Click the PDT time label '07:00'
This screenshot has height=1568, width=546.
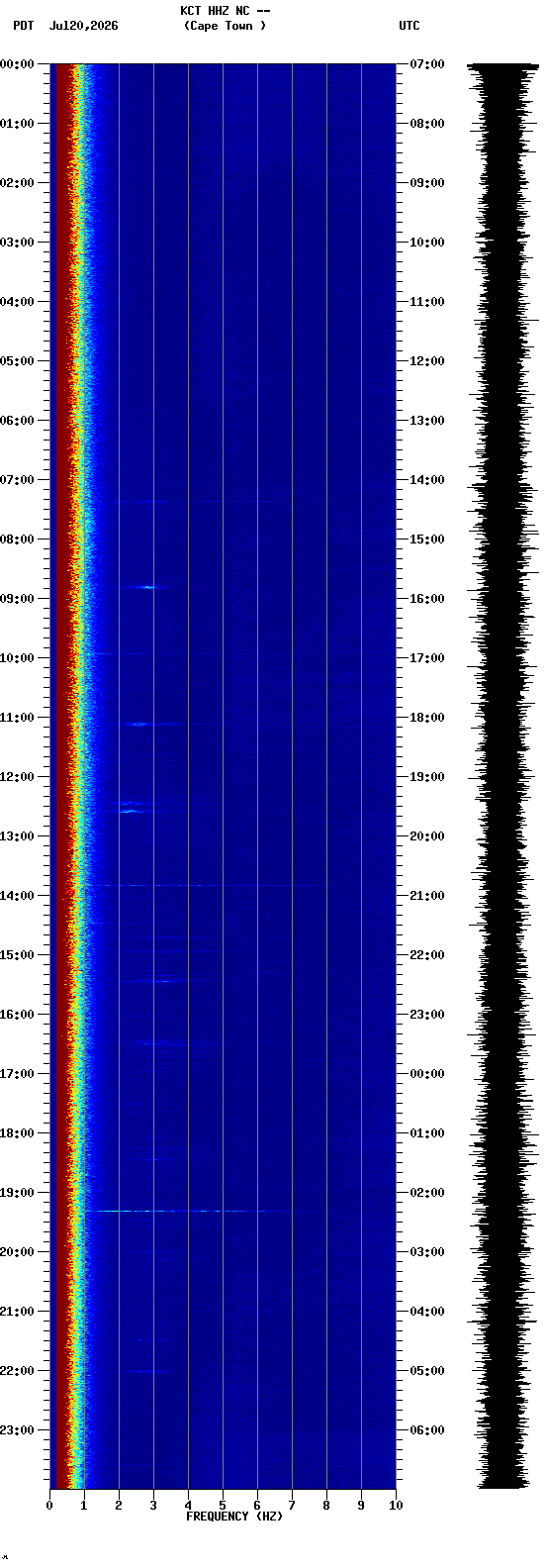(17, 480)
